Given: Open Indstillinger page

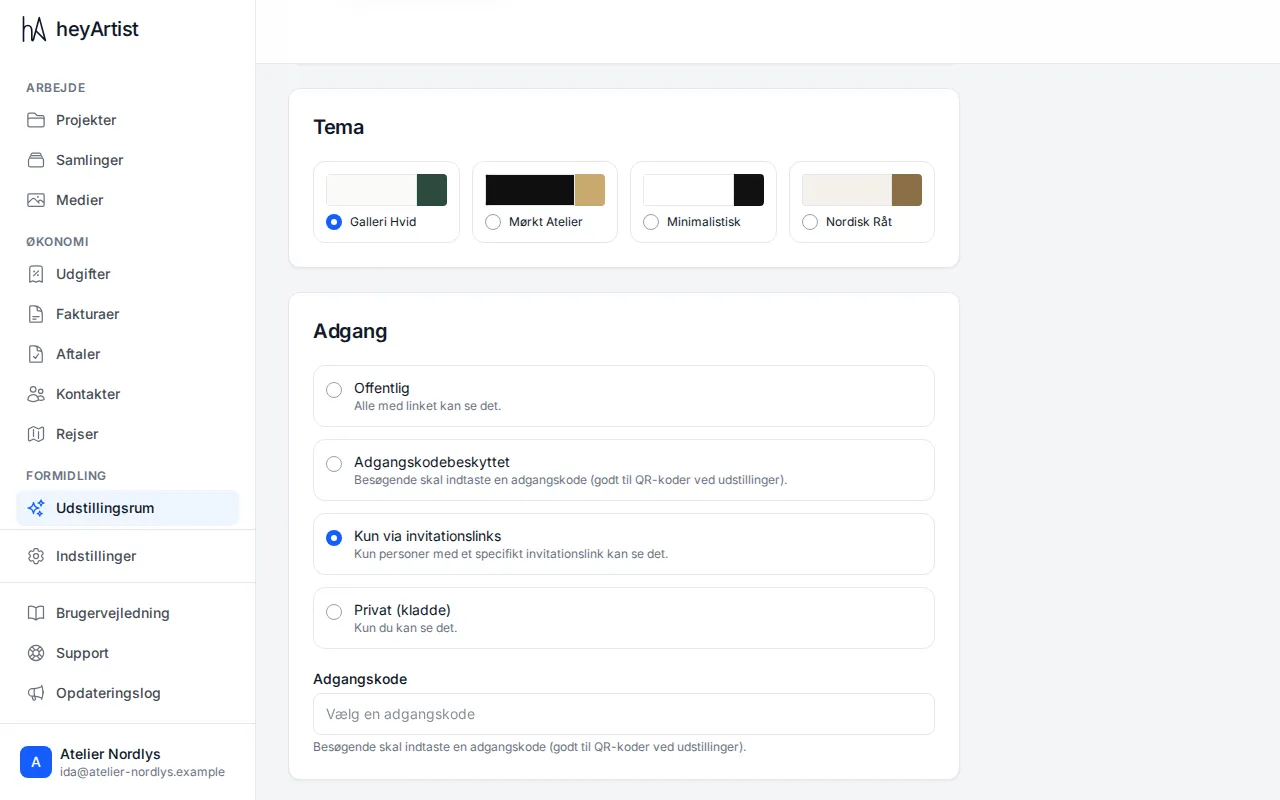Looking at the screenshot, I should pyautogui.click(x=128, y=556).
